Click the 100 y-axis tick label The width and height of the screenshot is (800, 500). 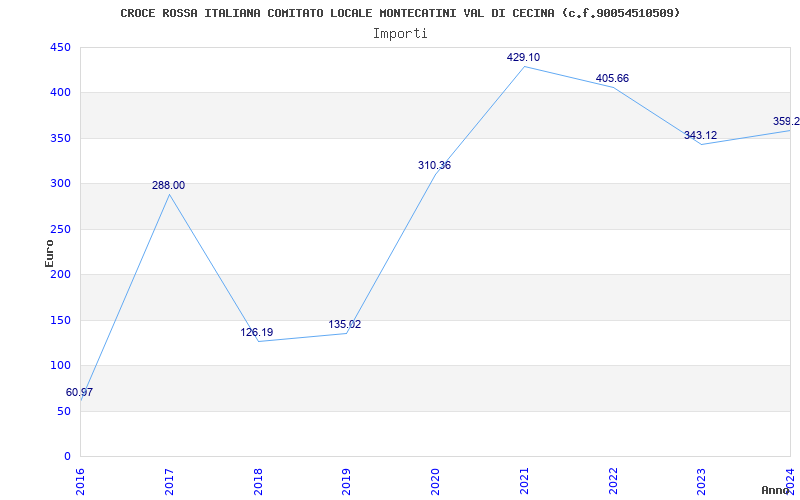(x=60, y=366)
